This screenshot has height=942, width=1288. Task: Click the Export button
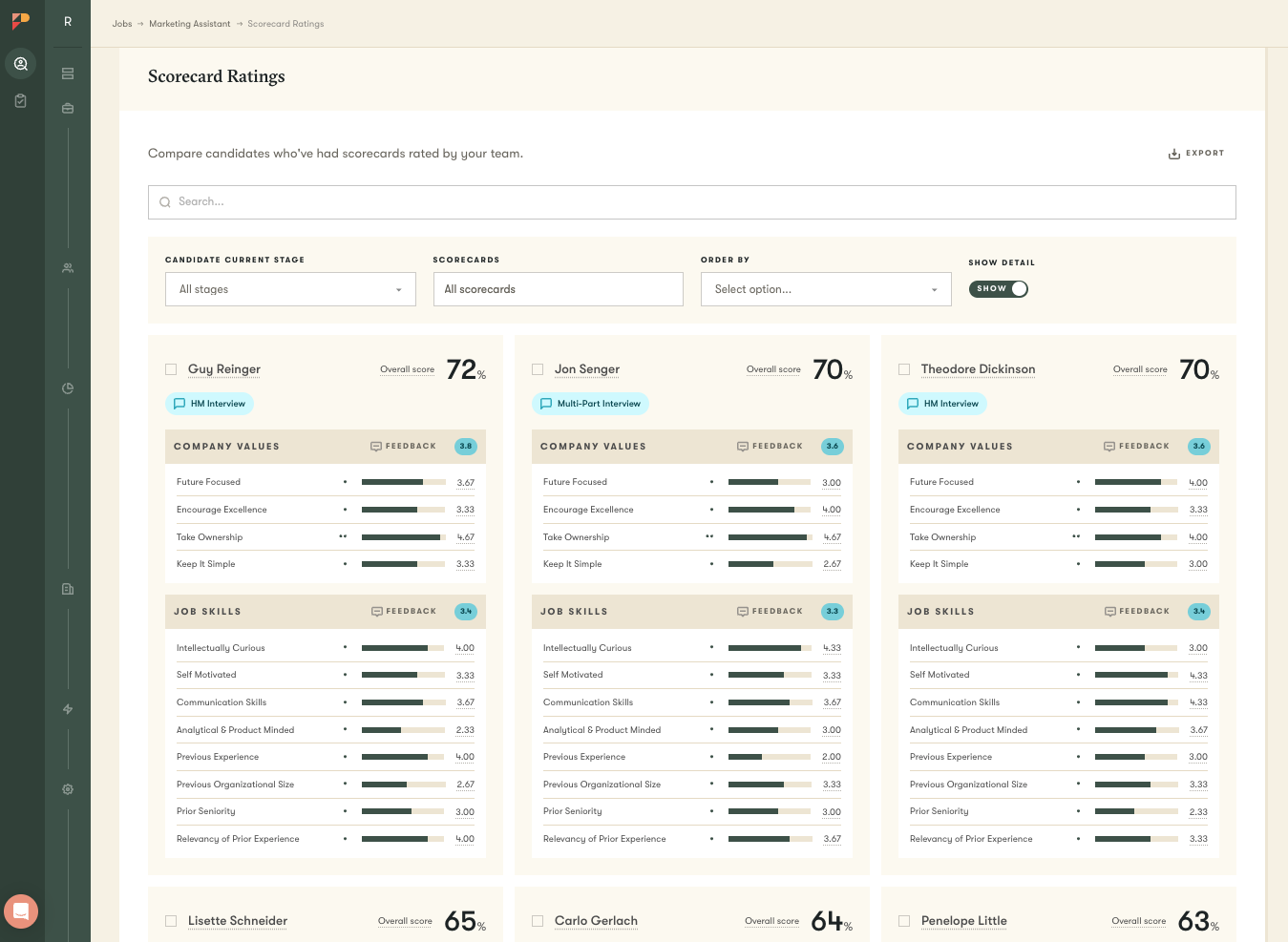point(1196,153)
